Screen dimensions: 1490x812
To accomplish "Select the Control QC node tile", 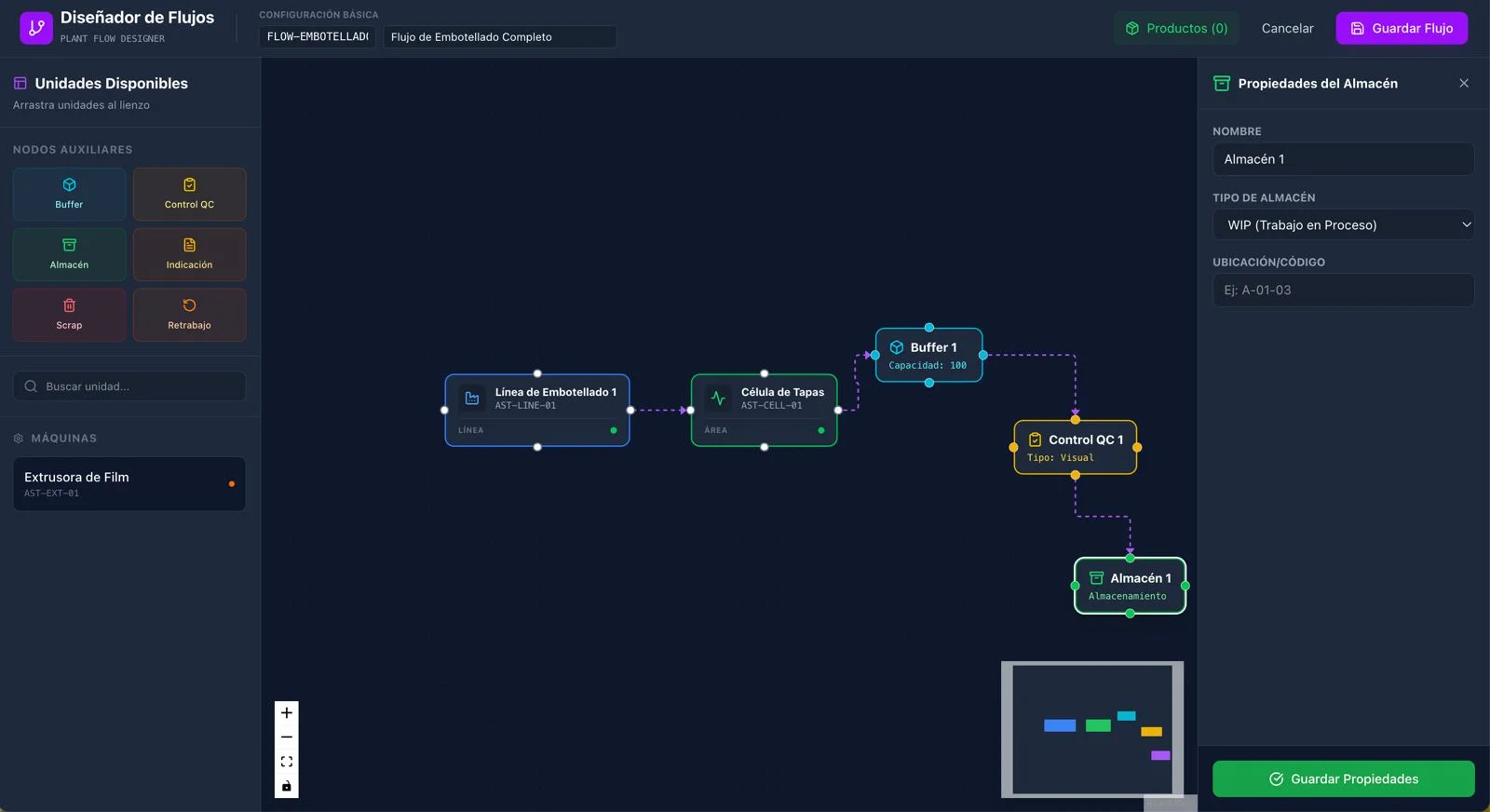I will (x=189, y=194).
